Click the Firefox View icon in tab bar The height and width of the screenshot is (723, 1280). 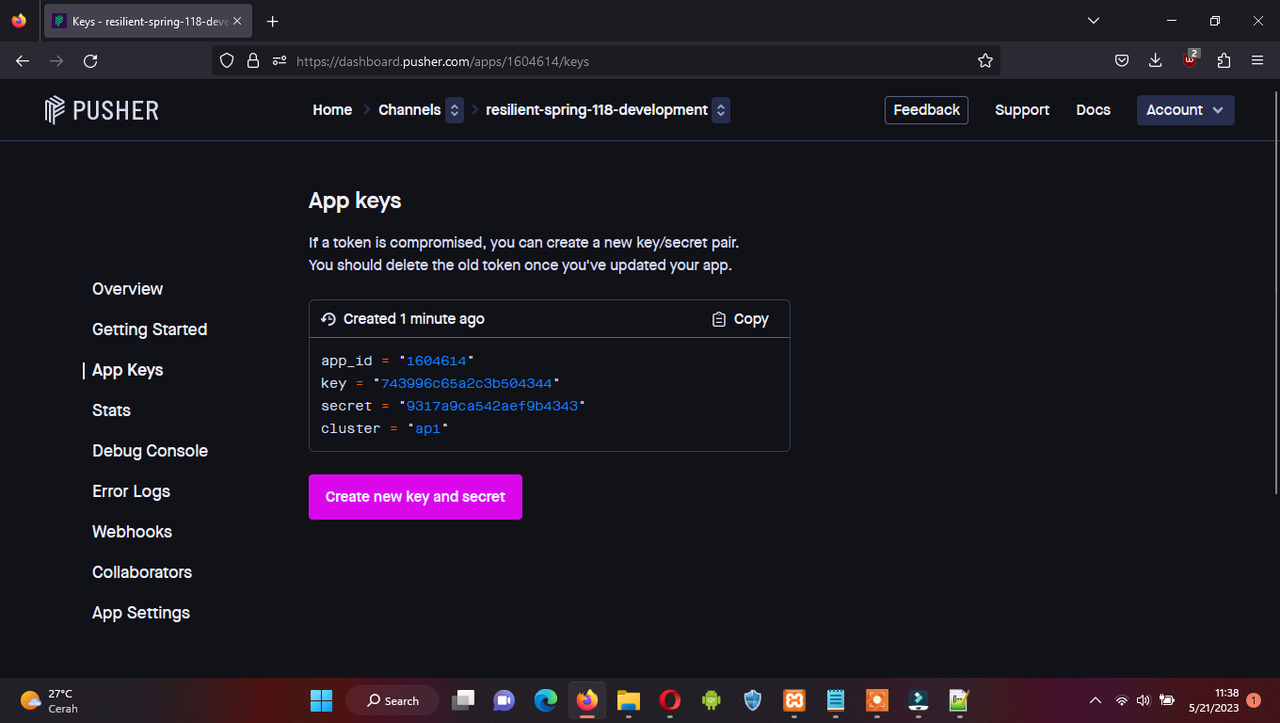tap(19, 21)
